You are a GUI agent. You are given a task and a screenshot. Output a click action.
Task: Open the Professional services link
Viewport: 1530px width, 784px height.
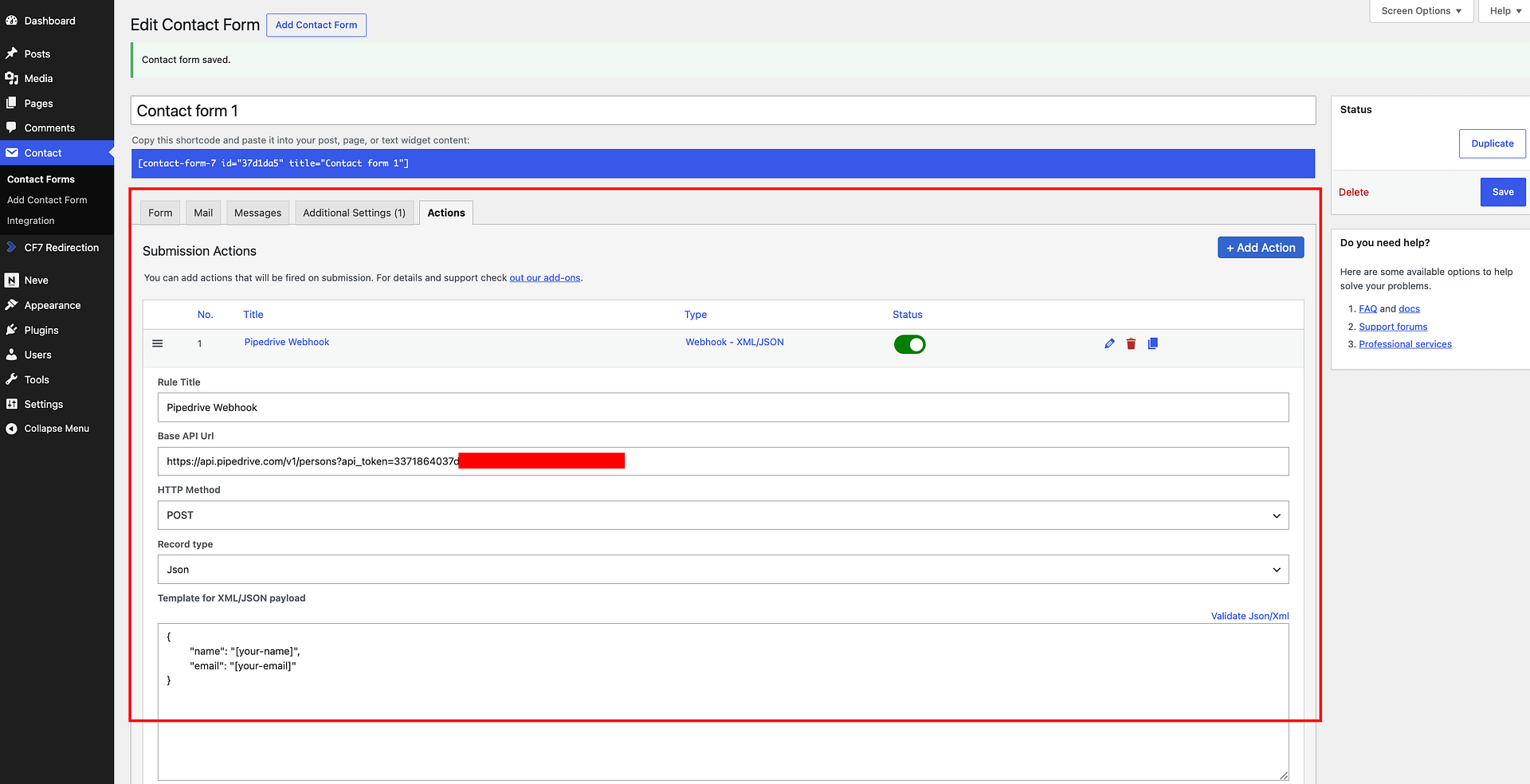[x=1405, y=344]
